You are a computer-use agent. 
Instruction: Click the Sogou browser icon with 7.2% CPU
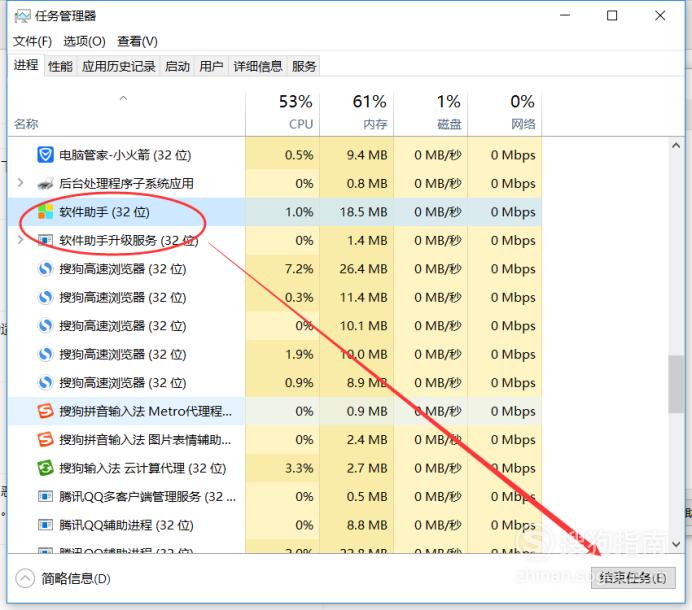click(45, 269)
